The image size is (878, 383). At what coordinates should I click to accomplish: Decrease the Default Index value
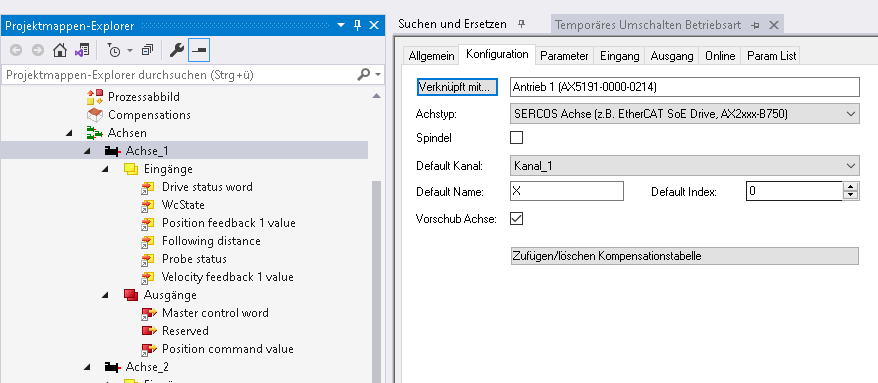851,195
